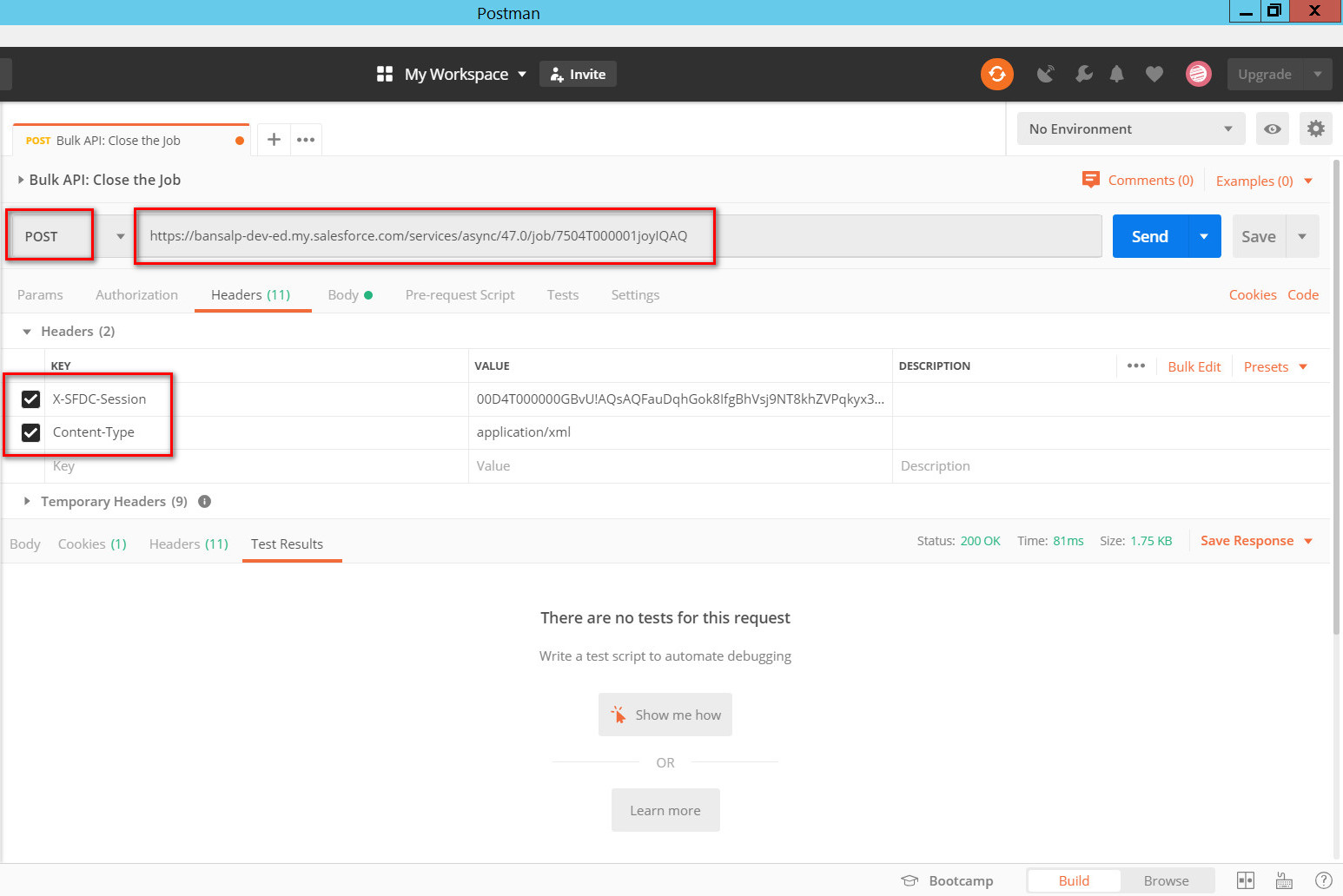This screenshot has width=1343, height=896.
Task: Open the Code link
Action: (x=1303, y=294)
